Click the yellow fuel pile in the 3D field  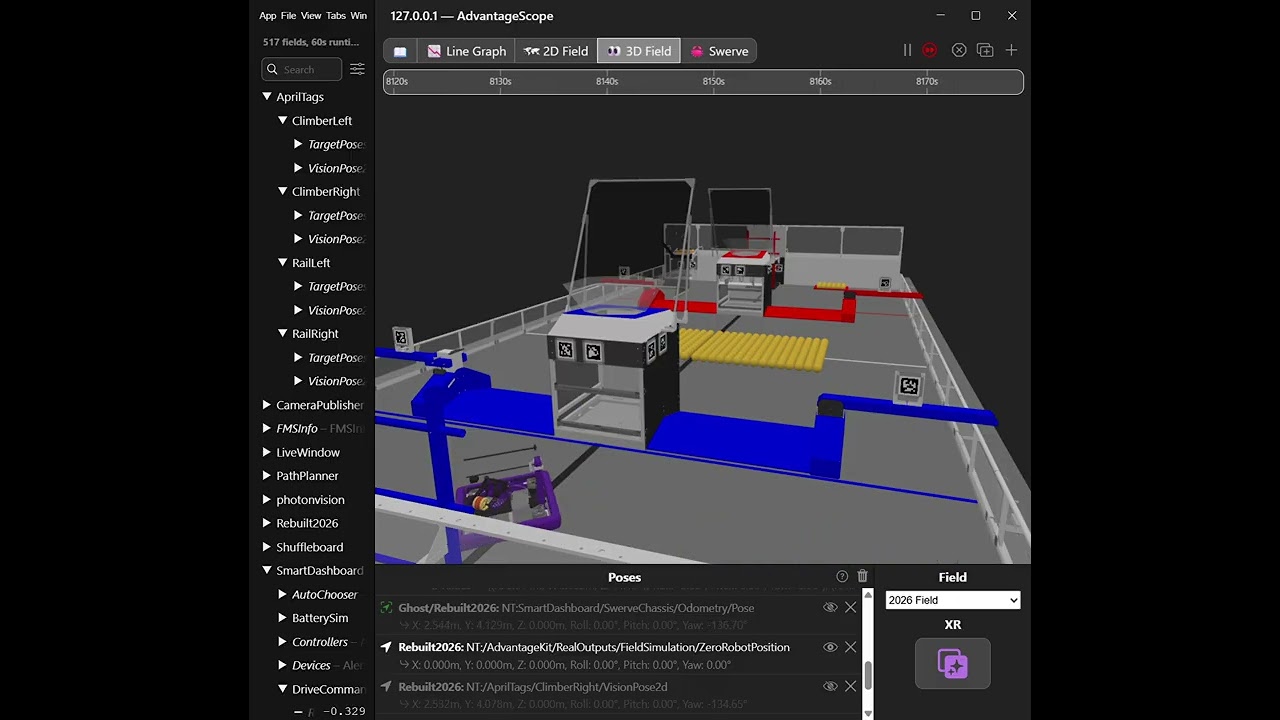pos(755,352)
